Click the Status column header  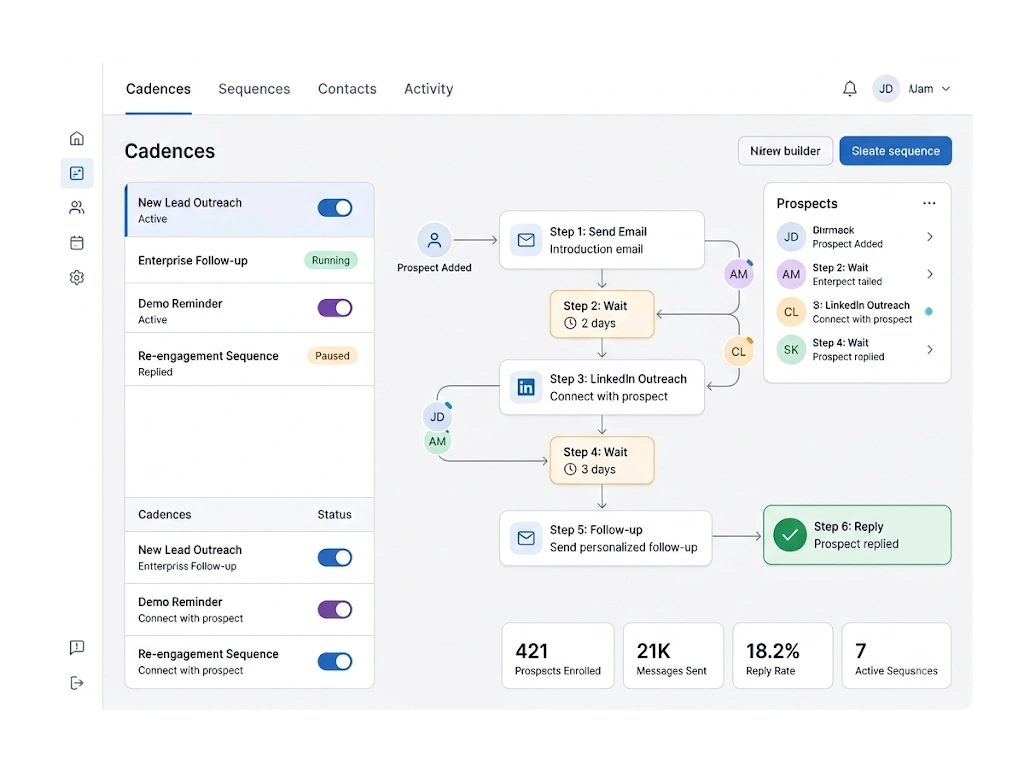[x=334, y=514]
